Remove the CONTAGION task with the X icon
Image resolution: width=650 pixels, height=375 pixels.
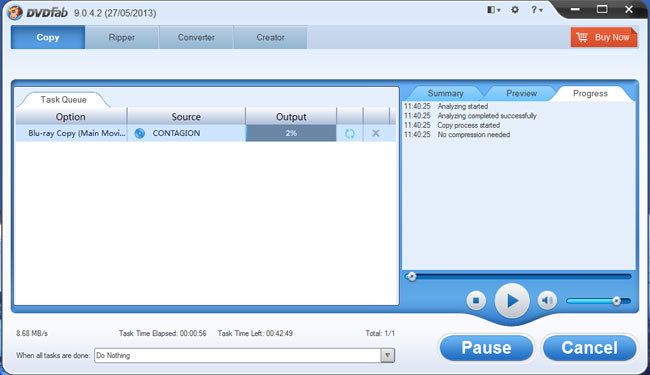point(376,133)
